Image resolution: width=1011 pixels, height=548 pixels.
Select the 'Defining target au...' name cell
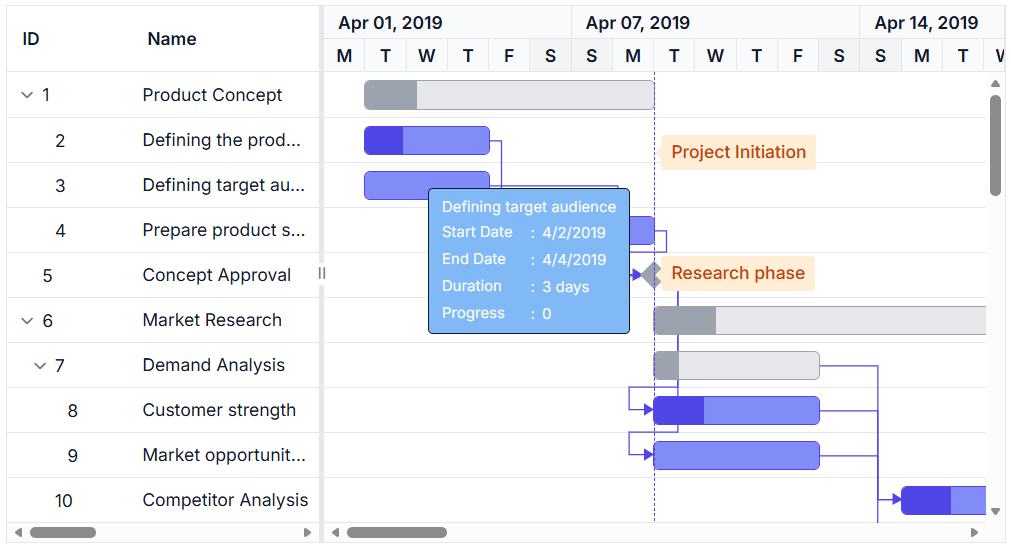pos(225,185)
